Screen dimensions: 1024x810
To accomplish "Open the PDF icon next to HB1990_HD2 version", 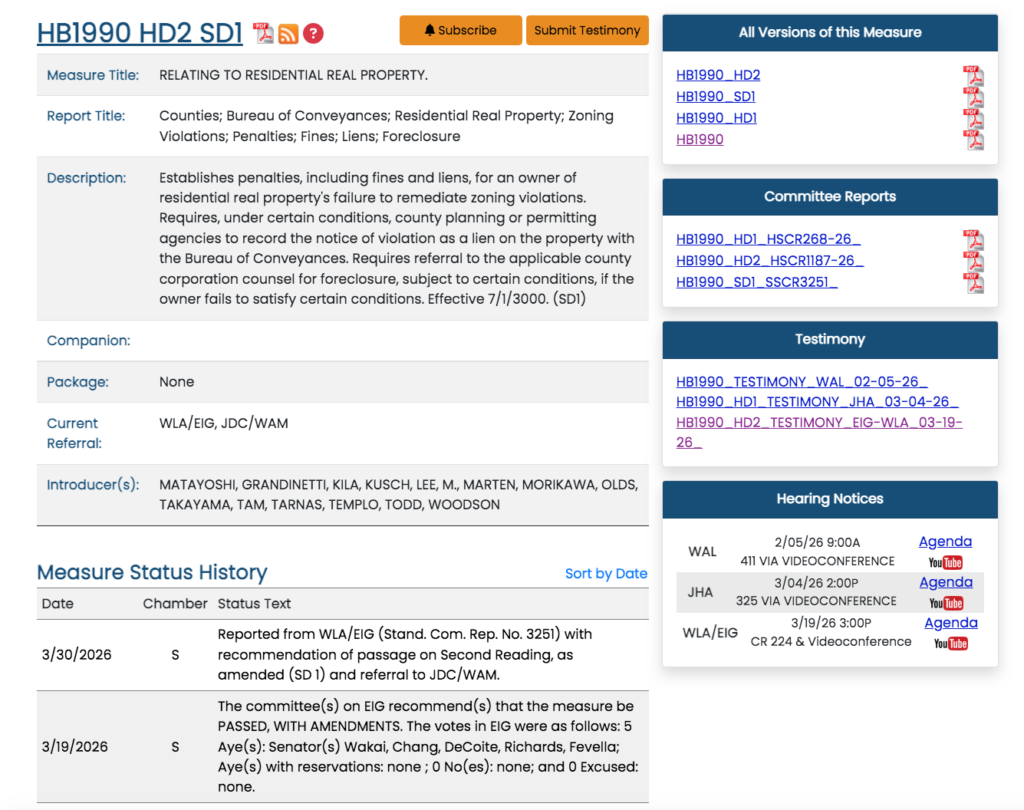I will 972,76.
